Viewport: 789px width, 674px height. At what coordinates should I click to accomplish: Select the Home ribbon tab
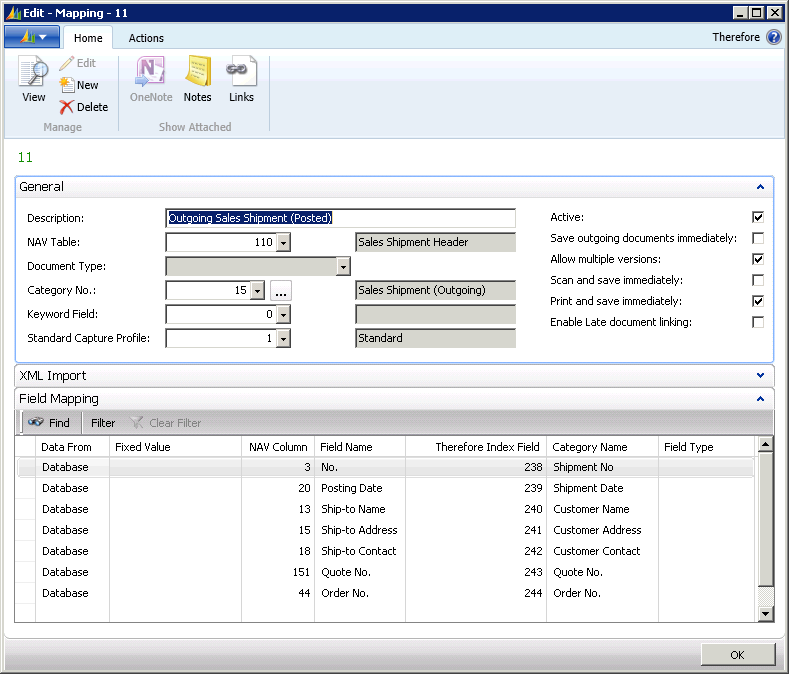(x=88, y=38)
